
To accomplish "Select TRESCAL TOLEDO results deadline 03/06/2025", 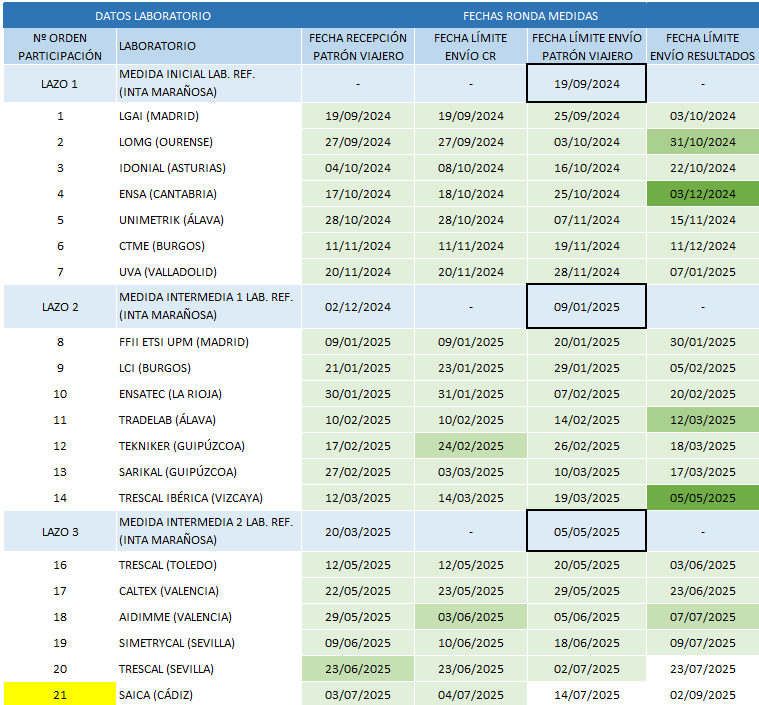I will tap(703, 565).
